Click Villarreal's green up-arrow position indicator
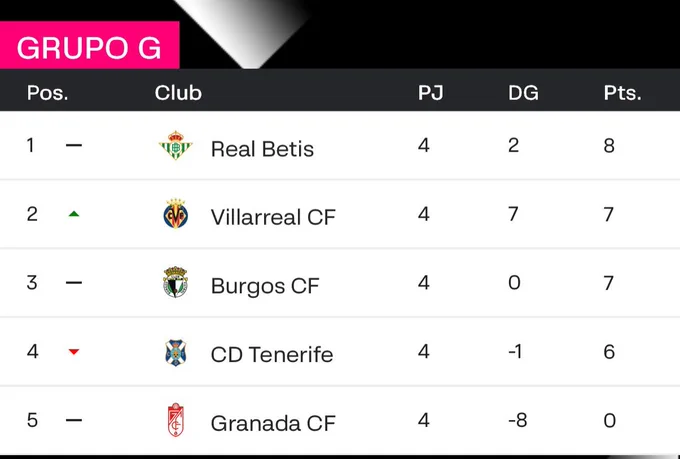This screenshot has width=680, height=459. [74, 214]
